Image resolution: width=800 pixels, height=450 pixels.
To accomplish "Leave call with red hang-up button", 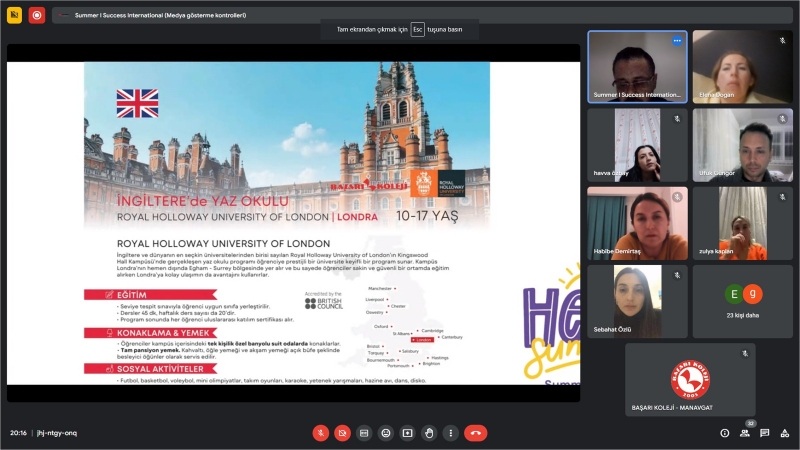I will (x=476, y=433).
